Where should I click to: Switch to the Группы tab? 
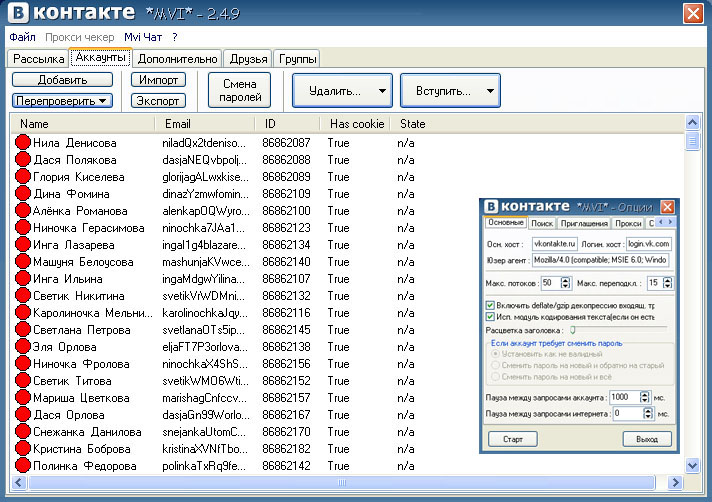click(x=297, y=59)
